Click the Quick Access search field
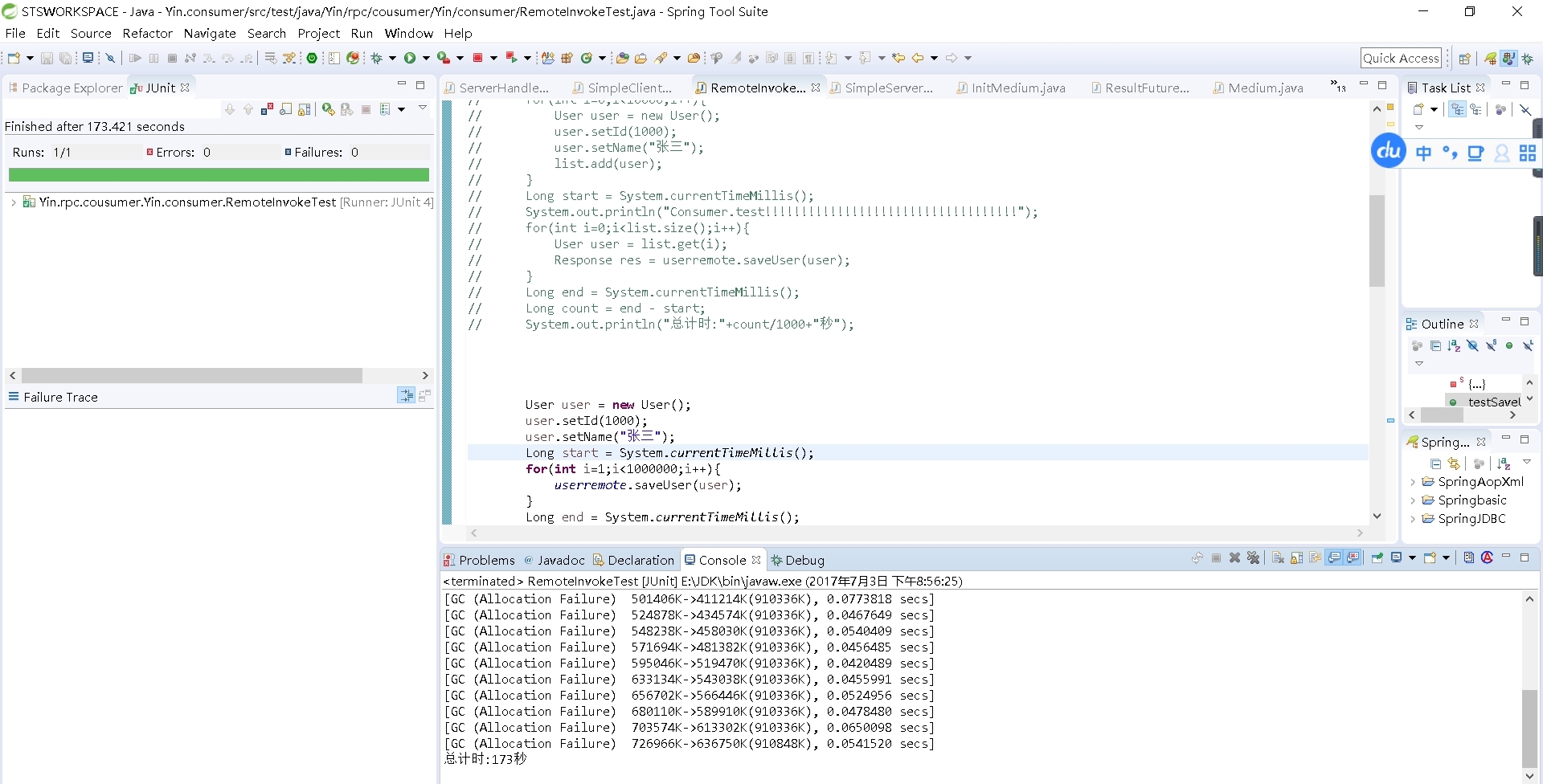 point(1401,58)
